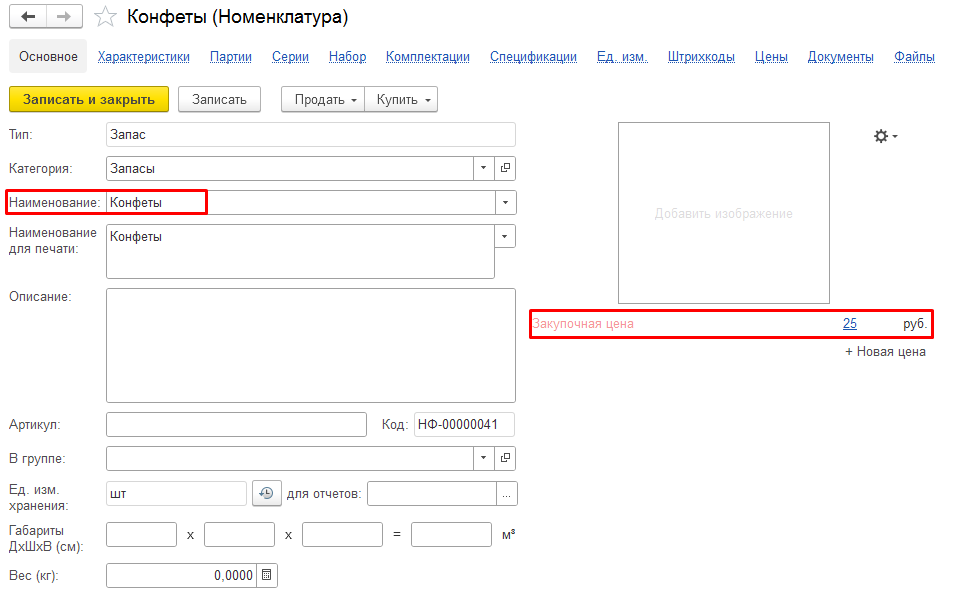Open the Спецификации tab
This screenshot has width=954, height=600.
(533, 57)
